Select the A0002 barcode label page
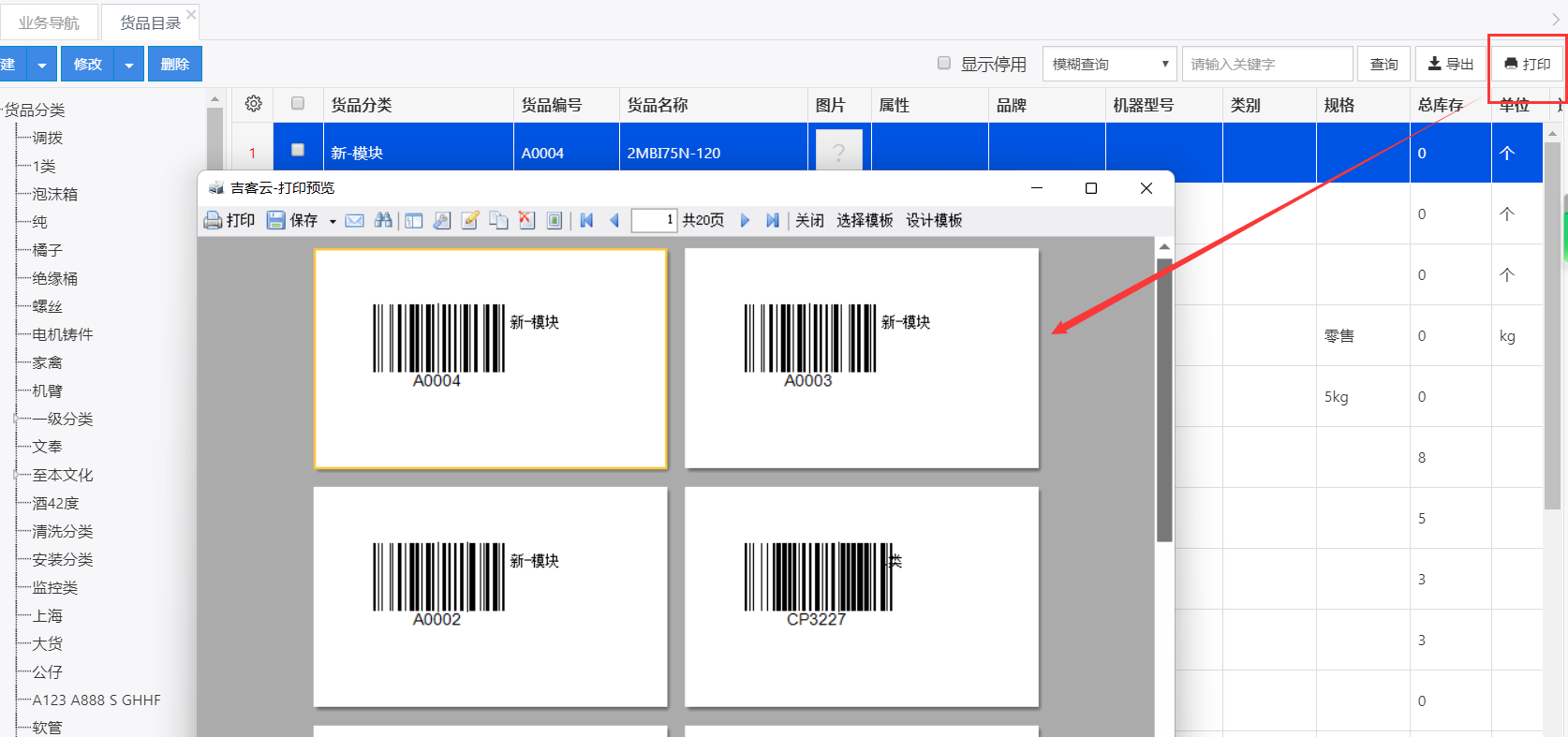 491,597
